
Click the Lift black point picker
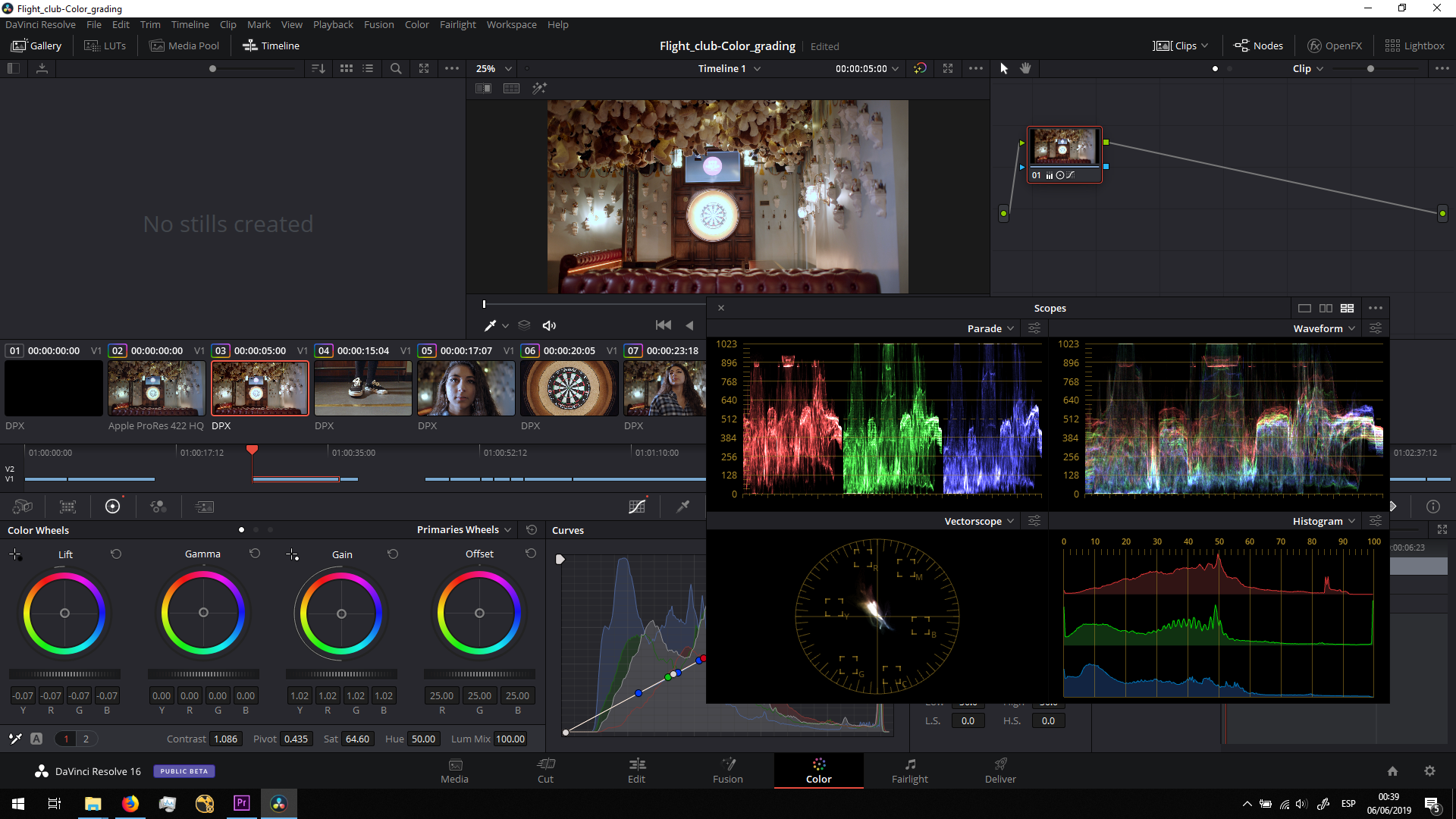click(x=15, y=554)
